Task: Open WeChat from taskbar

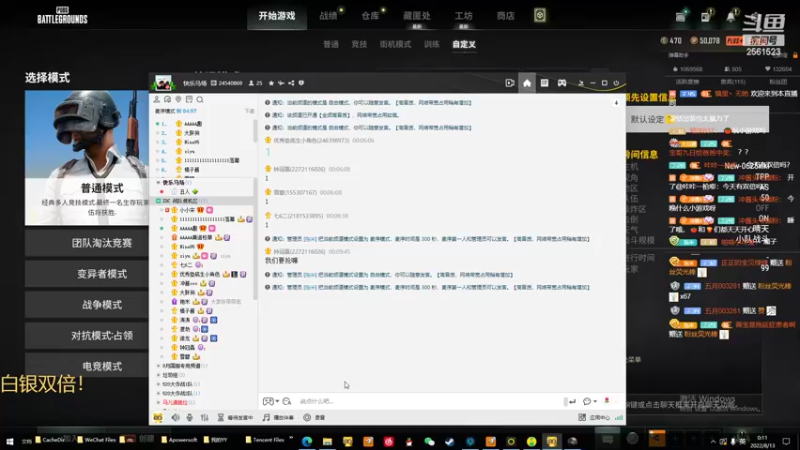Action: click(429, 441)
